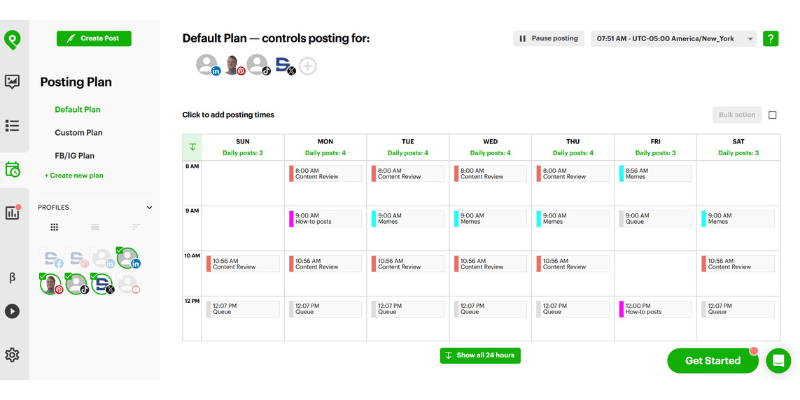Toggle the Pinterest profile avatar in Profiles
This screenshot has width=800, height=400.
tap(51, 284)
